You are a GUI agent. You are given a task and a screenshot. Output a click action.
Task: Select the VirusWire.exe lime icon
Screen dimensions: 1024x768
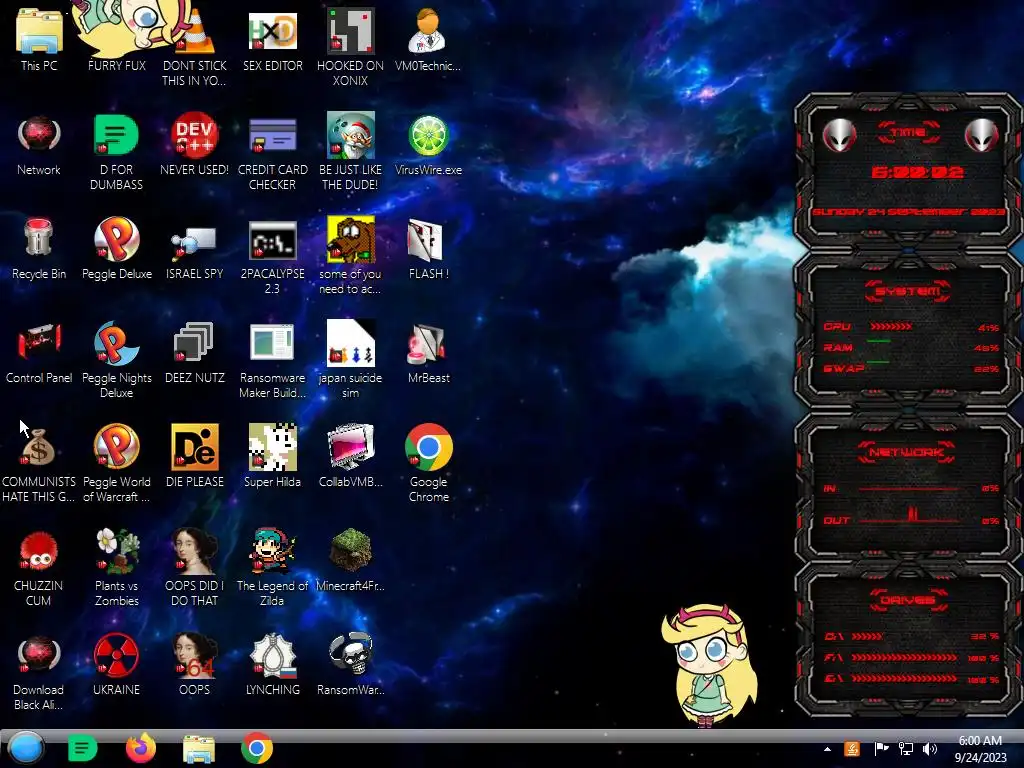[428, 145]
